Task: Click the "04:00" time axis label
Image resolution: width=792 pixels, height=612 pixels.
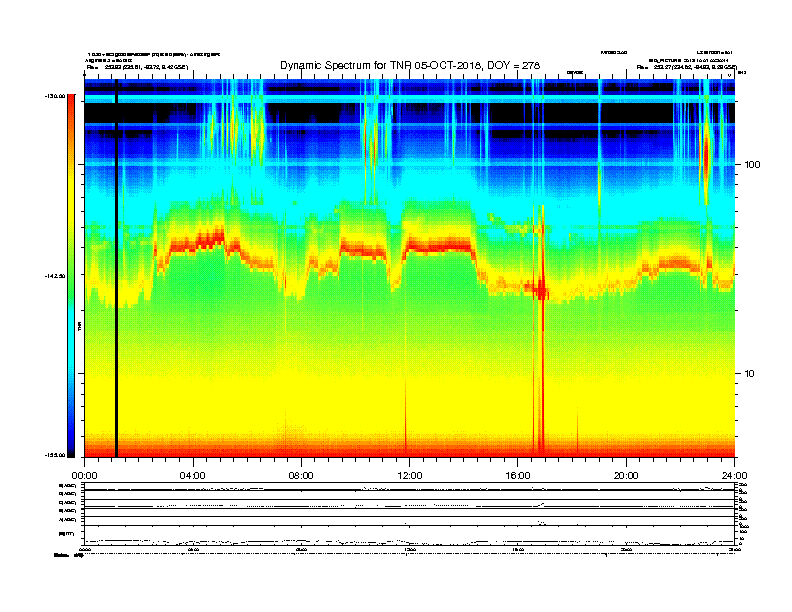Action: tap(193, 476)
